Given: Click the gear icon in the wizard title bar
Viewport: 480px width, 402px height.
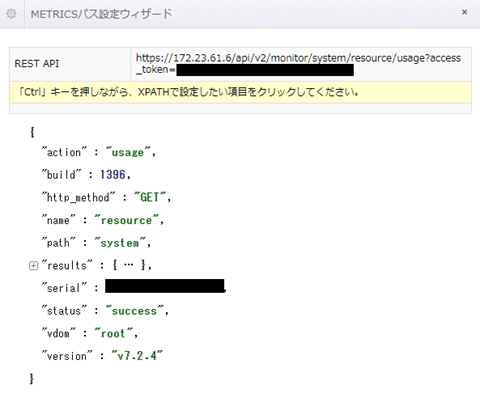Looking at the screenshot, I should 11,14.
